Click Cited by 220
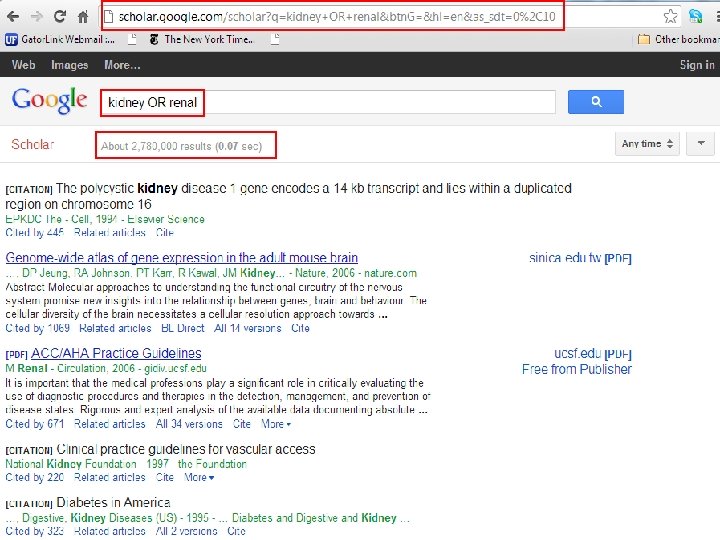720x540 pixels. (x=35, y=478)
